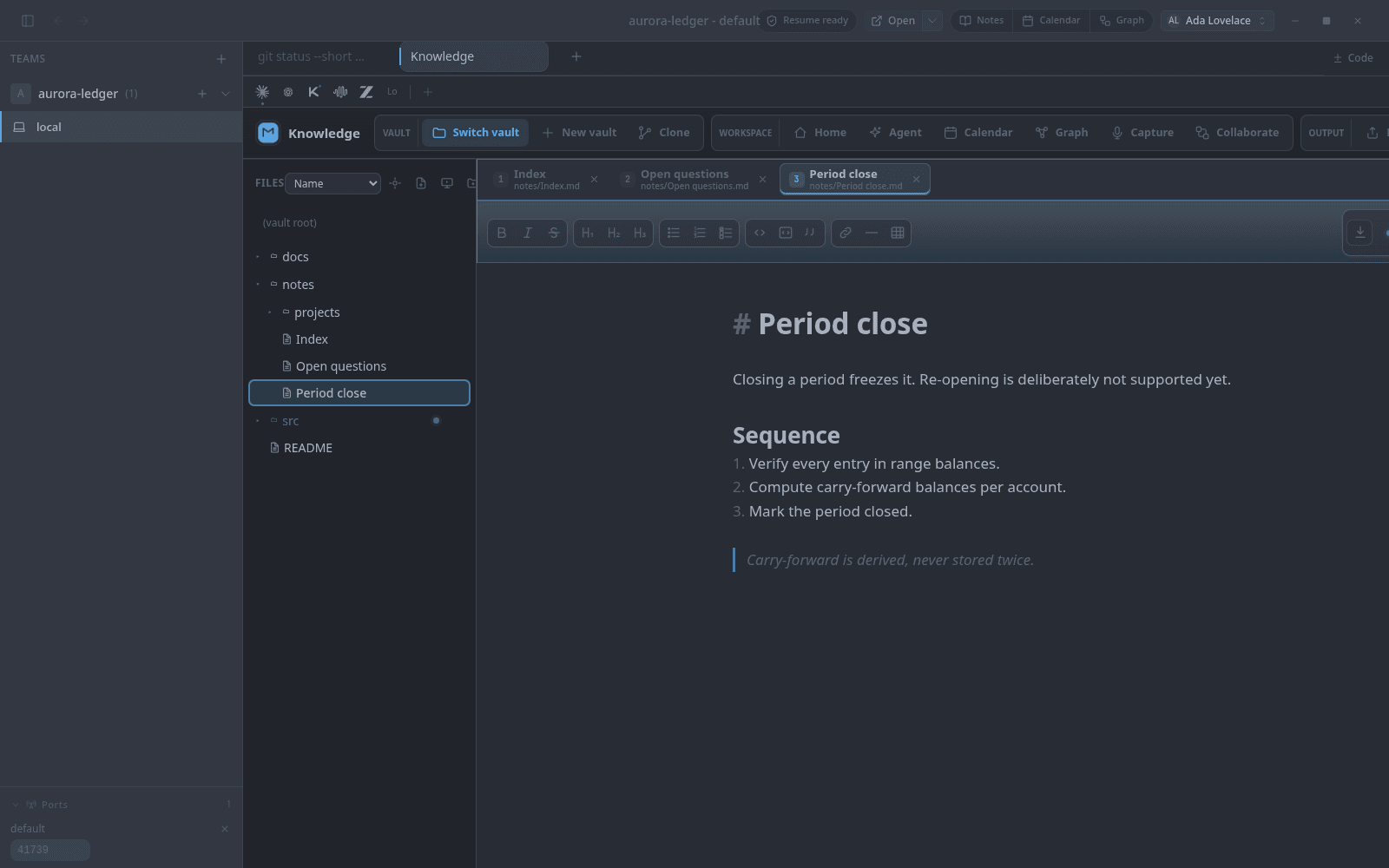Apply inline code formatting
Screen dimensions: 1389x868
[x=760, y=233]
